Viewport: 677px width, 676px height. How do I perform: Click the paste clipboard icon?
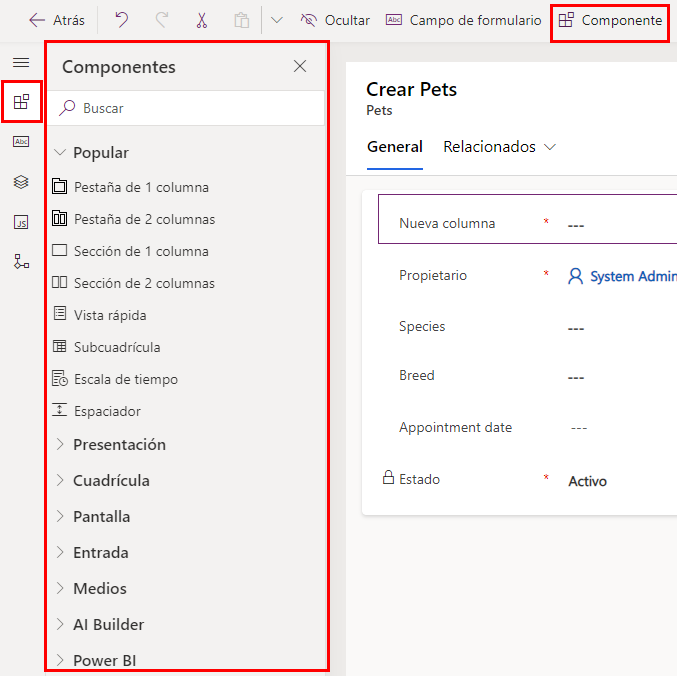click(241, 20)
